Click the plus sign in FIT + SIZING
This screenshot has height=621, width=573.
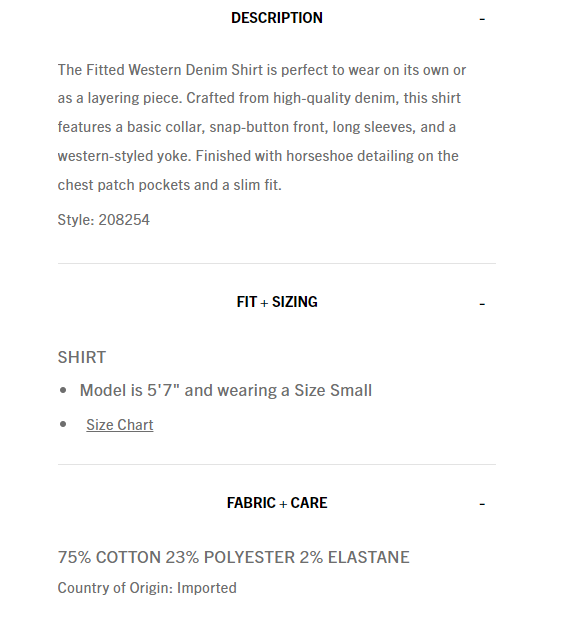264,303
